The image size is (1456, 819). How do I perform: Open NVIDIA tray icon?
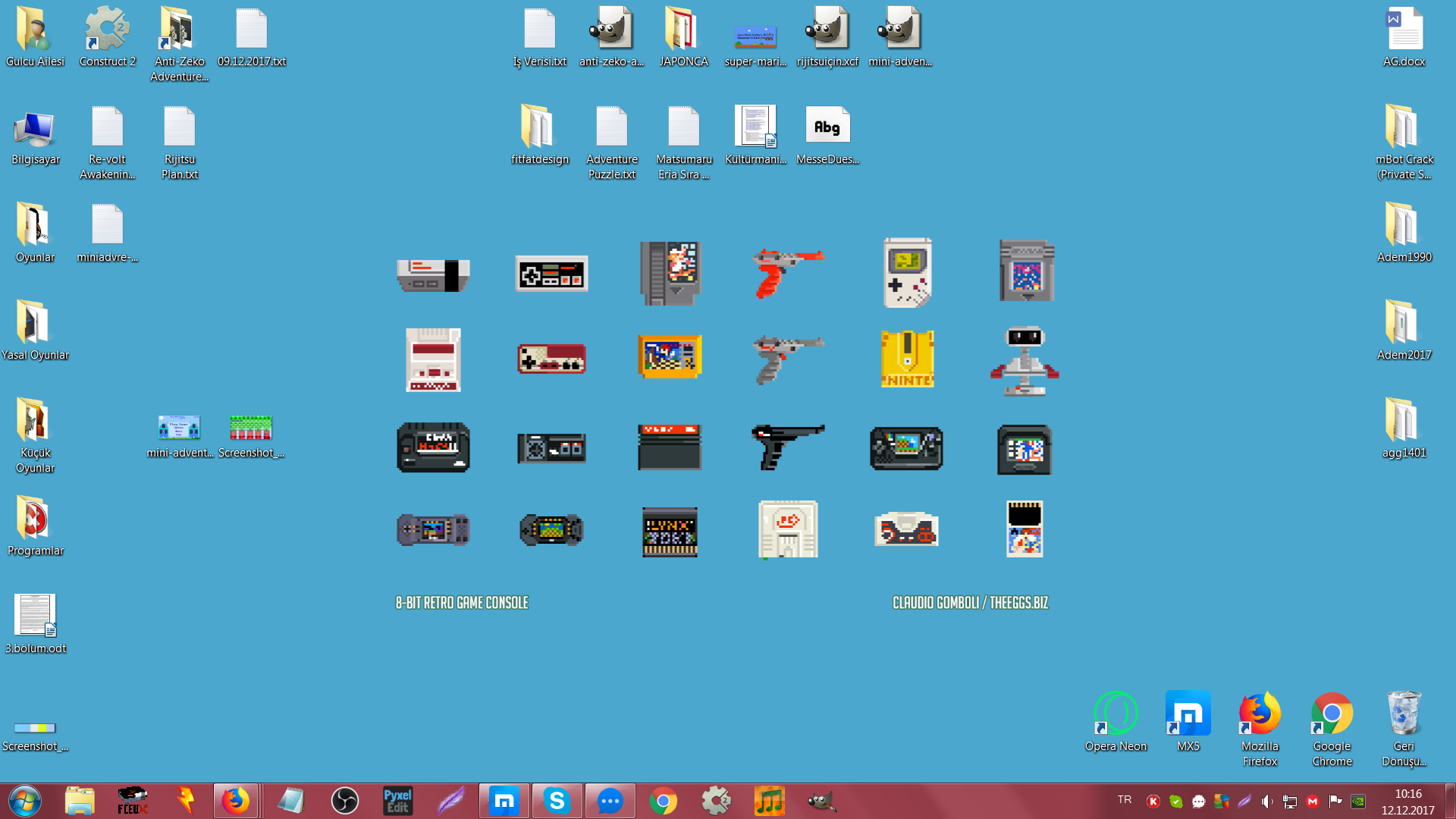coord(1358,801)
